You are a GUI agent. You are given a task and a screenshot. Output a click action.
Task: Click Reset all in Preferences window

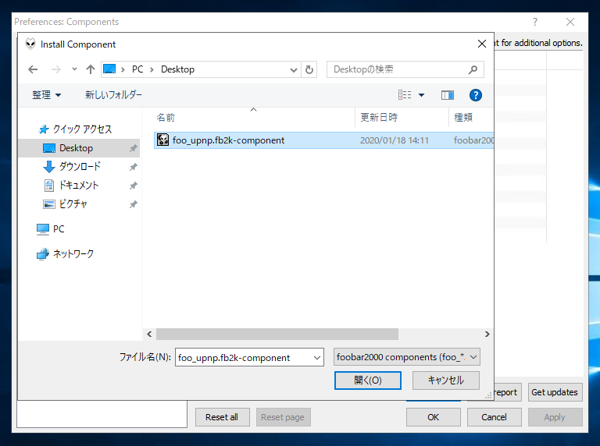(x=222, y=417)
